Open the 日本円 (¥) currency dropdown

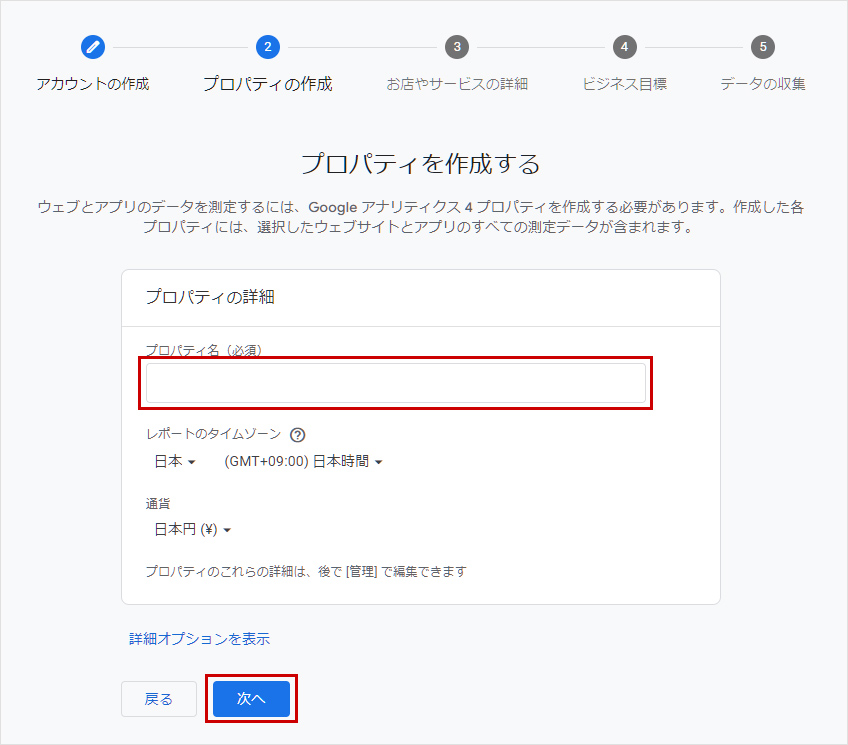point(192,530)
